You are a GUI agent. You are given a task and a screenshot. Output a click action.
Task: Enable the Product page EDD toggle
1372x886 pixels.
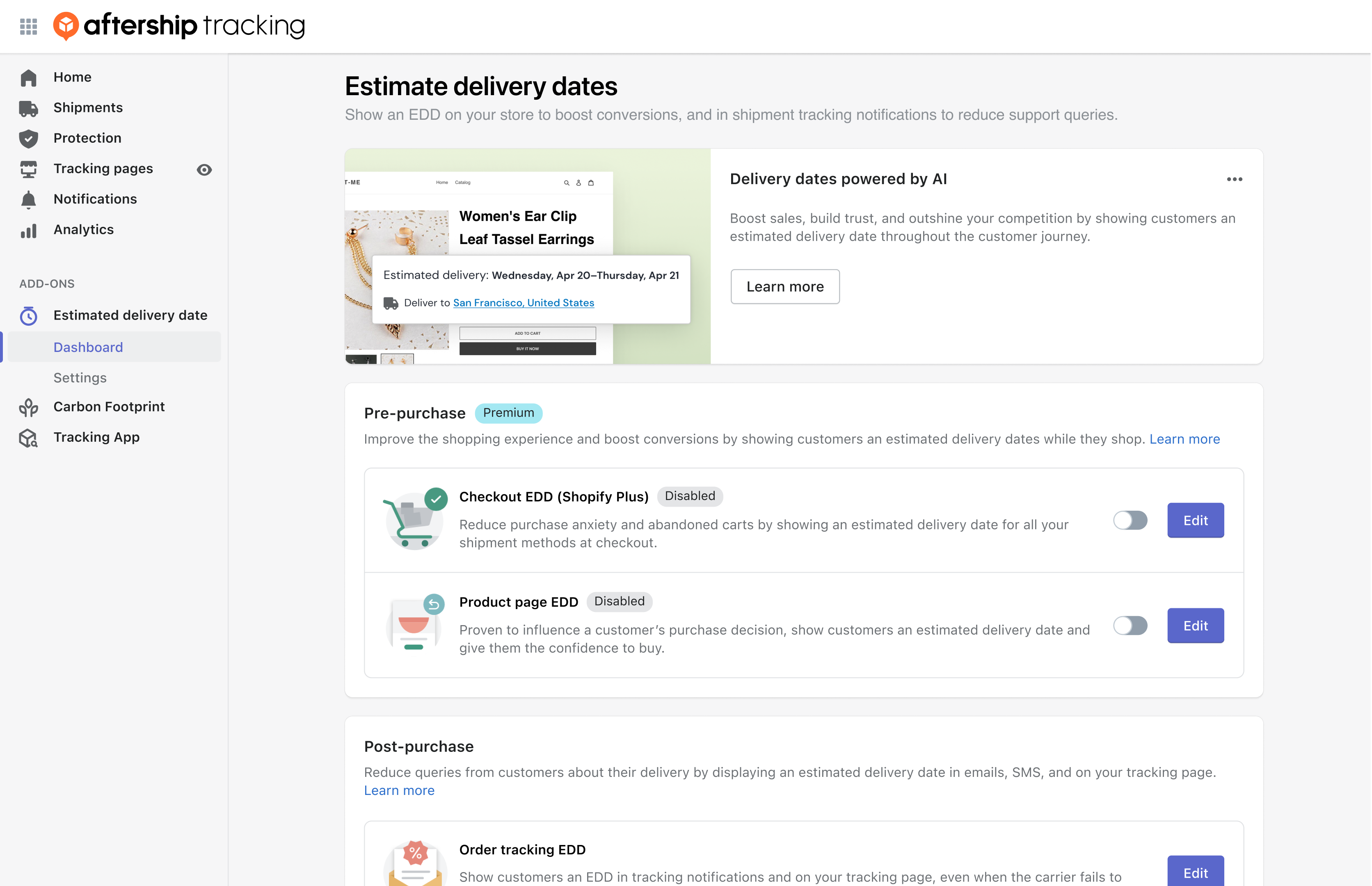(x=1130, y=626)
